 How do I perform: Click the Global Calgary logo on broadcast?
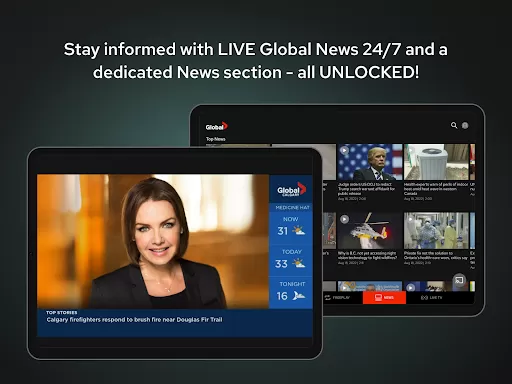[x=291, y=190]
